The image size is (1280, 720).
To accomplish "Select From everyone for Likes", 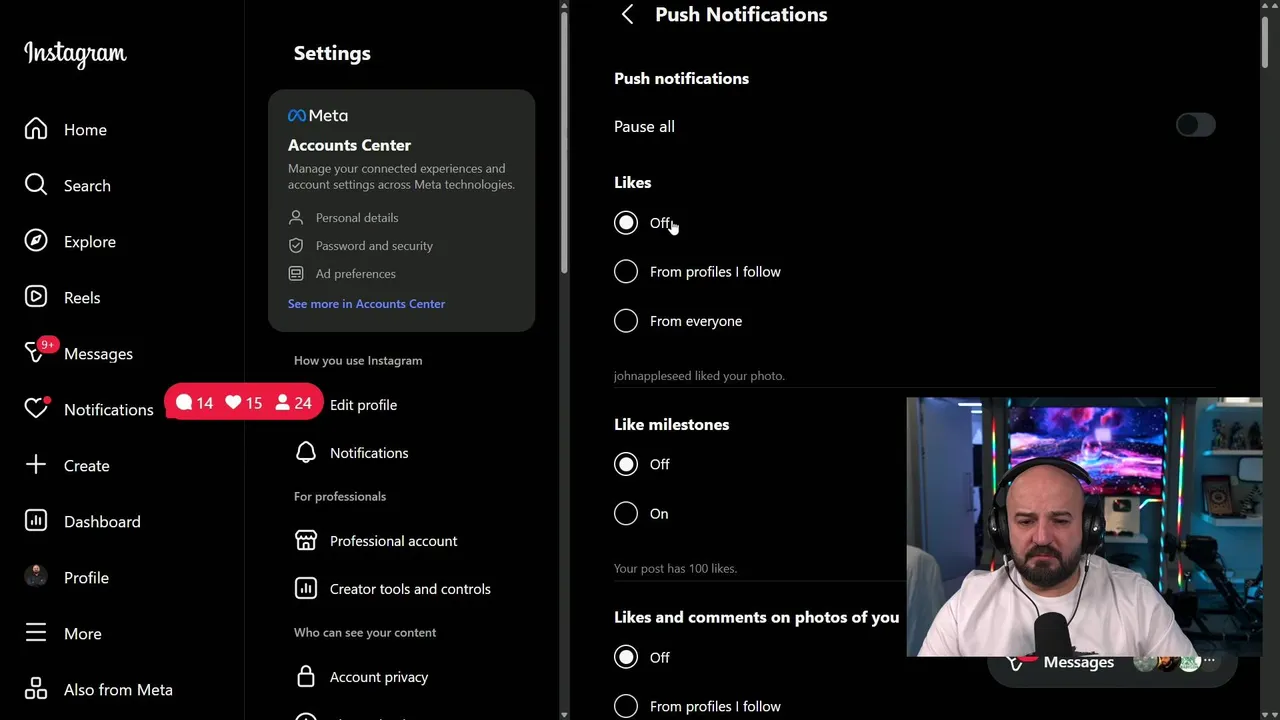I will click(x=626, y=321).
